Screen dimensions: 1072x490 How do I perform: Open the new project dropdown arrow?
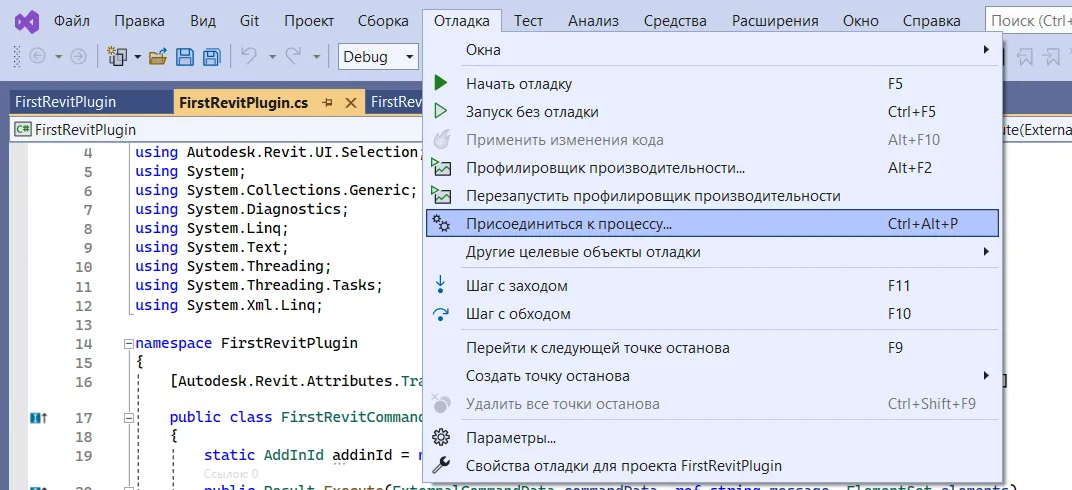[137, 57]
